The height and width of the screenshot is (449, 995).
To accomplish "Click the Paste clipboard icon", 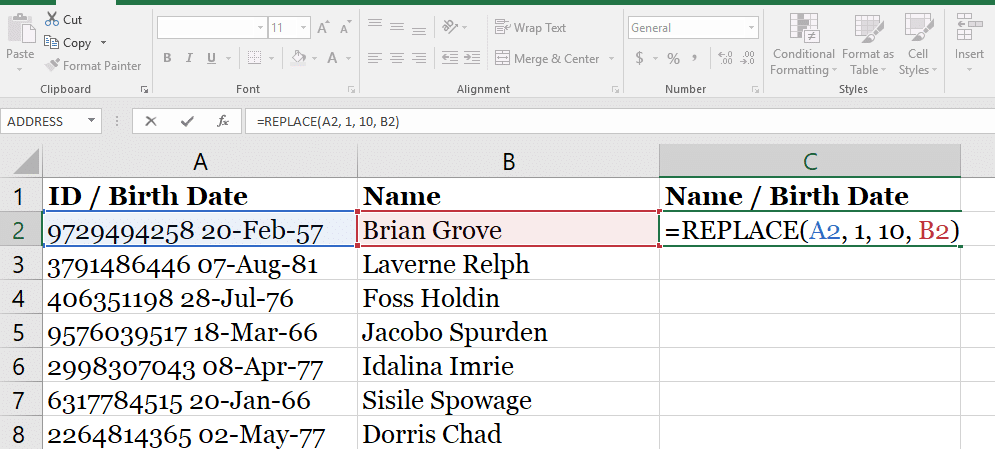I will [x=20, y=29].
